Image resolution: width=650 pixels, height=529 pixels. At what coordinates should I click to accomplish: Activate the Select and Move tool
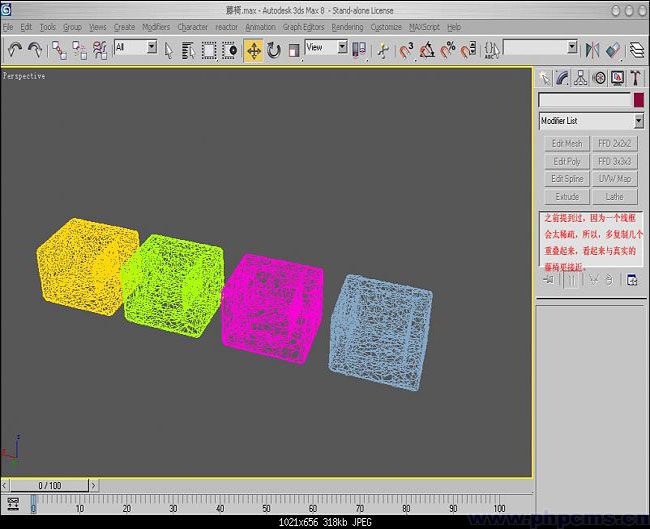(253, 51)
